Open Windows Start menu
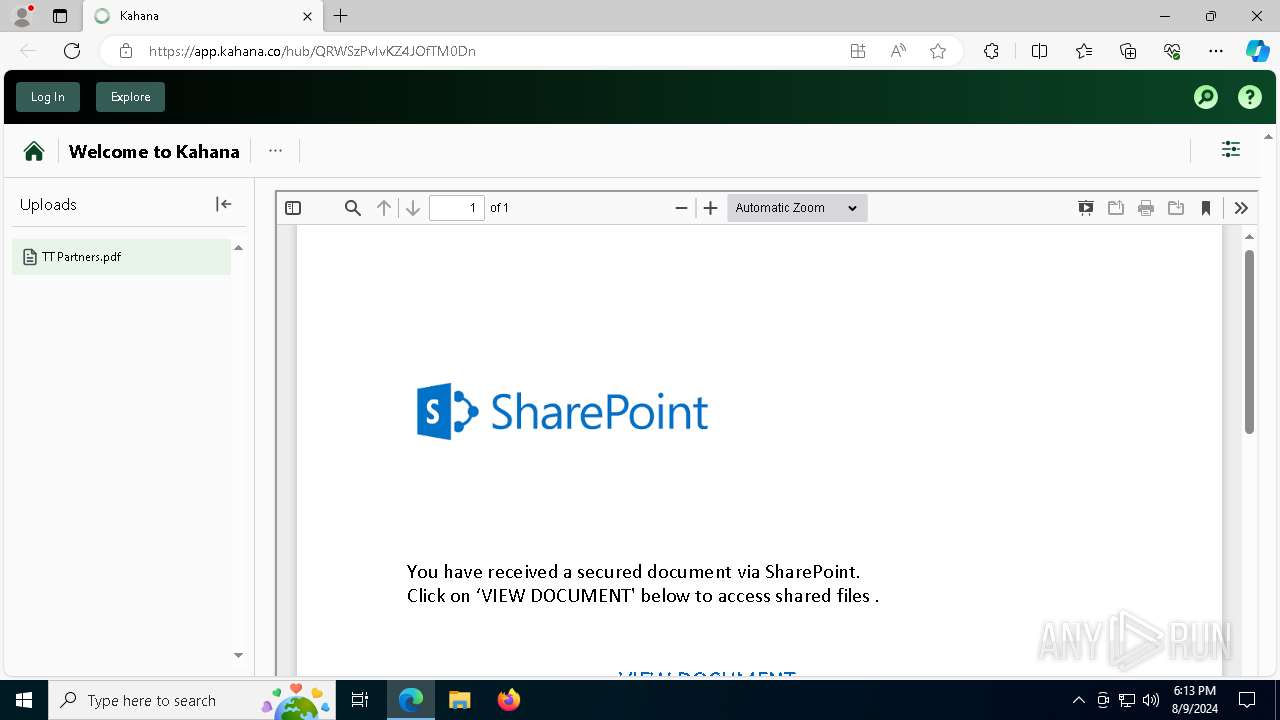This screenshot has height=720, width=1280. pyautogui.click(x=24, y=700)
